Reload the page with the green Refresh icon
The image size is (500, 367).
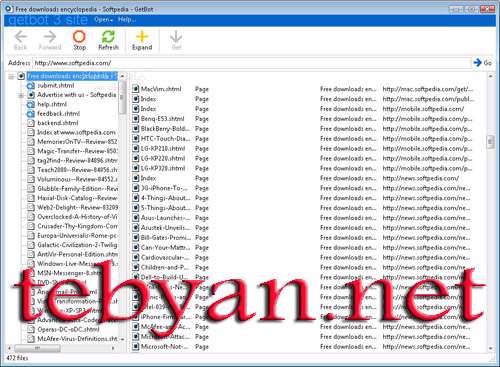108,37
